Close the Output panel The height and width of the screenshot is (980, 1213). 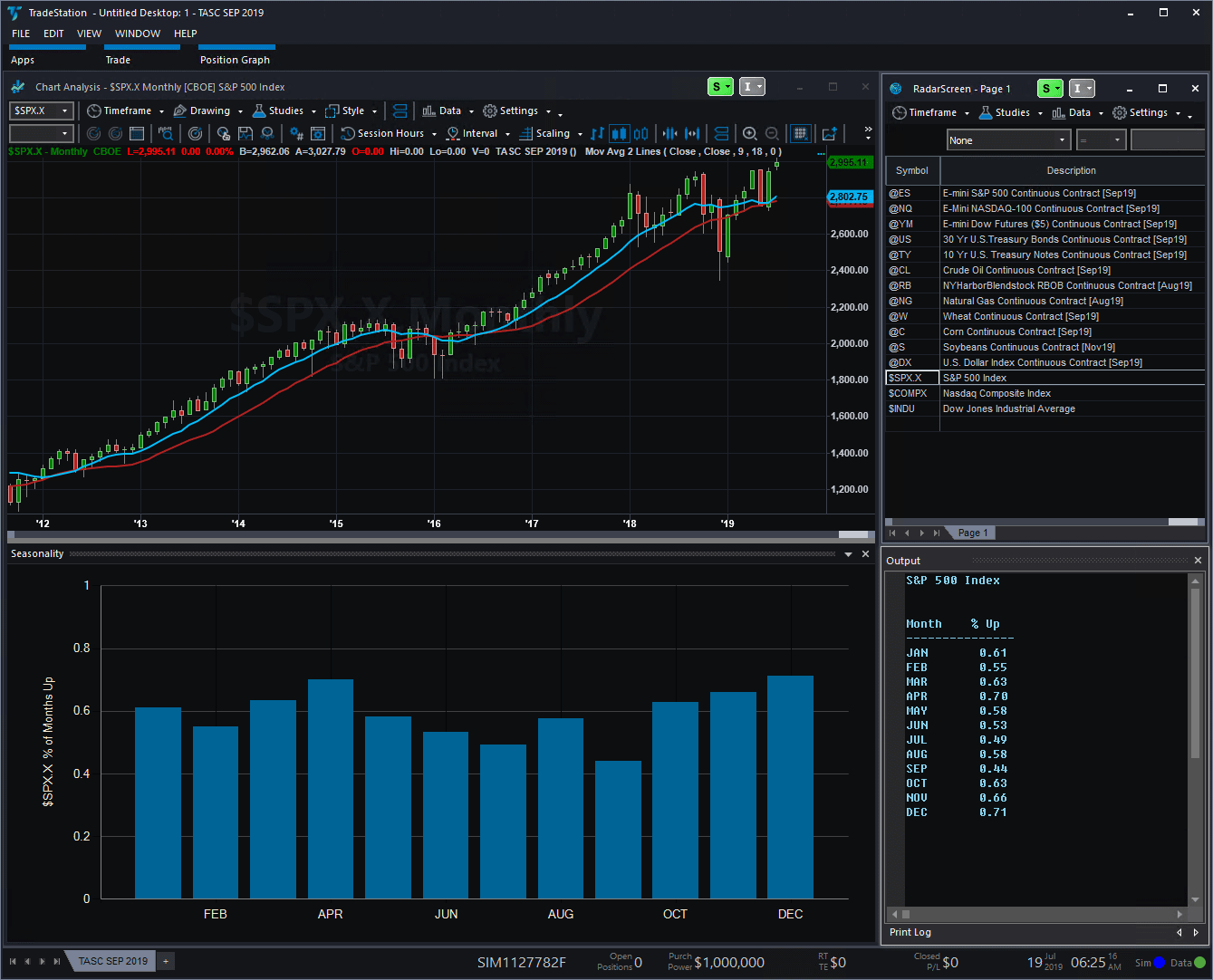click(1198, 561)
